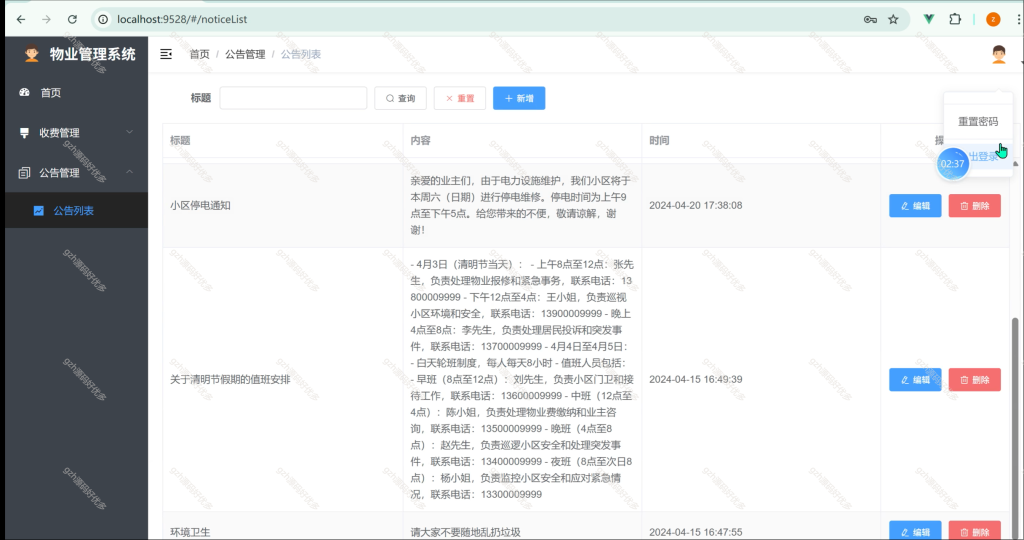Open 首页 in the sidebar
Viewport: 1024px width, 540px height.
click(x=76, y=93)
